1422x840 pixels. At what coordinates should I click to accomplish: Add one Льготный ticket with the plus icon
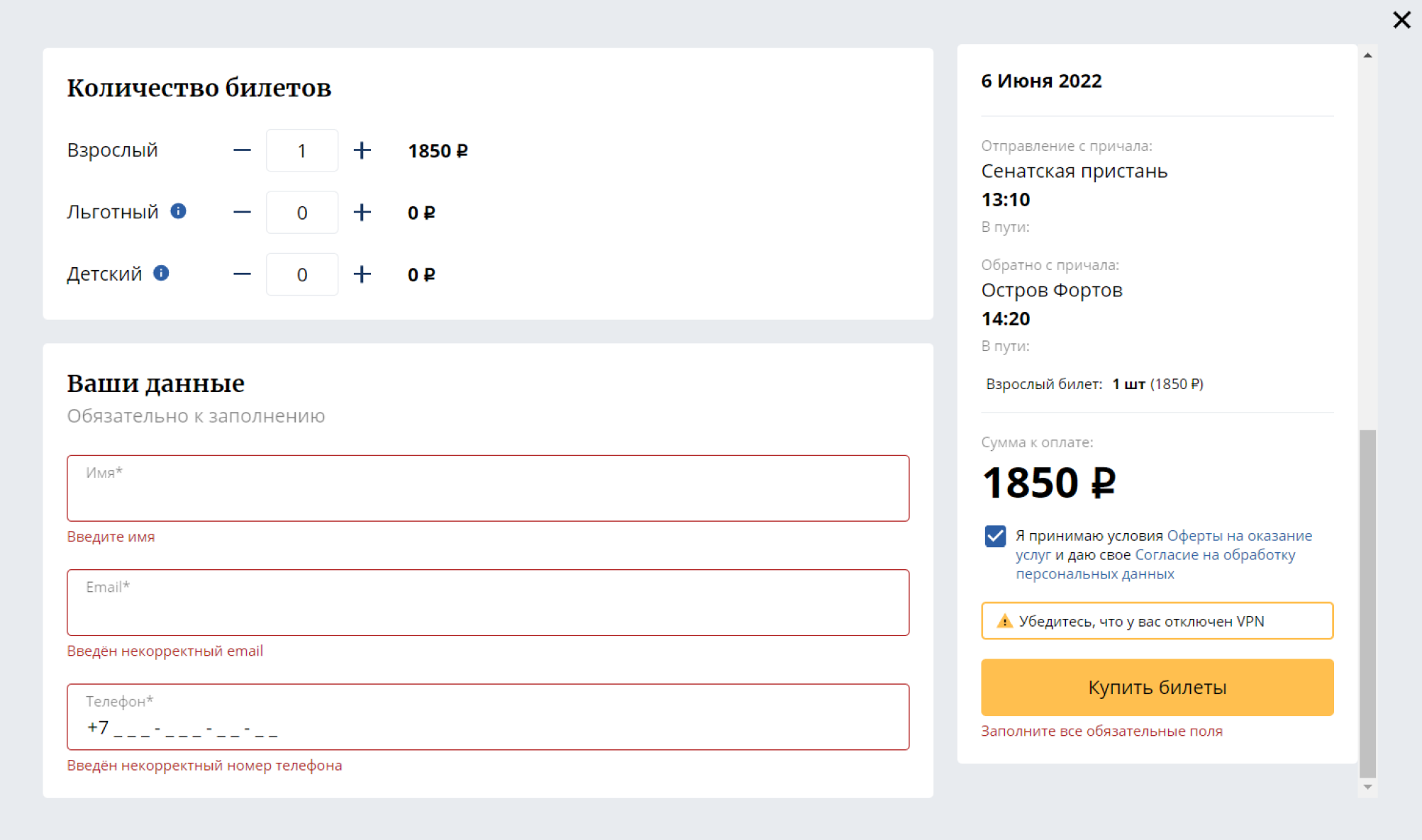[x=362, y=213]
